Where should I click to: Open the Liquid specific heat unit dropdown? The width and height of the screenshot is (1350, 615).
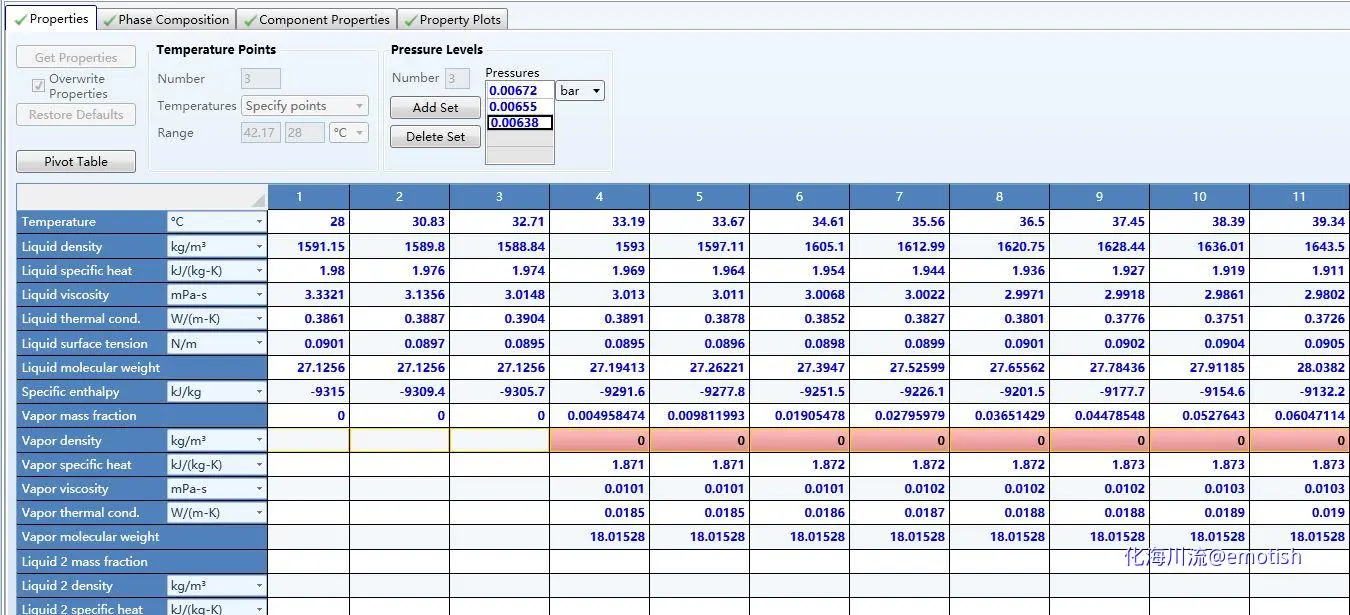(217, 270)
